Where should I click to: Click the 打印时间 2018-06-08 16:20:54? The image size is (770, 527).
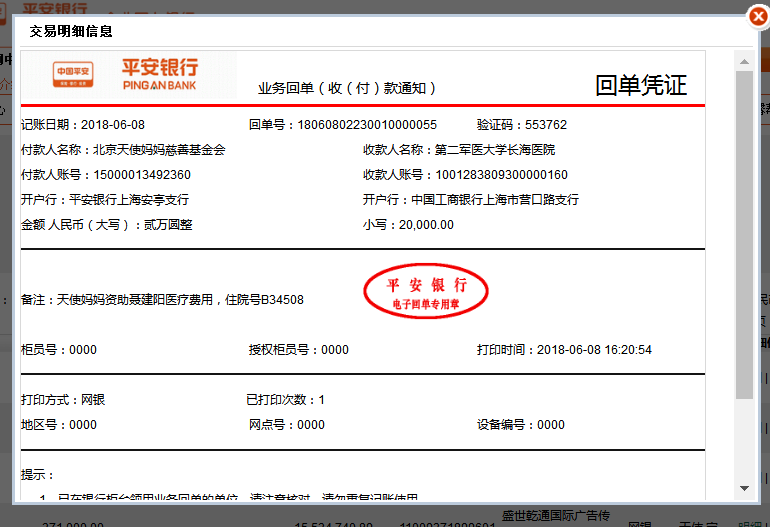[x=564, y=350]
